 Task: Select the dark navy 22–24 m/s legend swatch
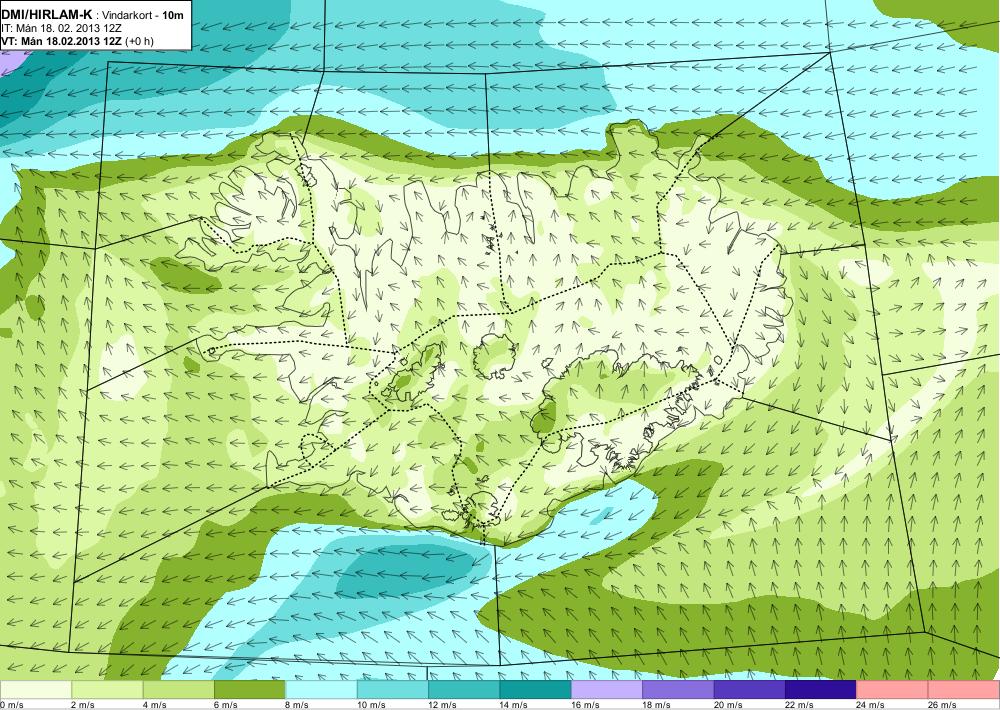click(821, 689)
